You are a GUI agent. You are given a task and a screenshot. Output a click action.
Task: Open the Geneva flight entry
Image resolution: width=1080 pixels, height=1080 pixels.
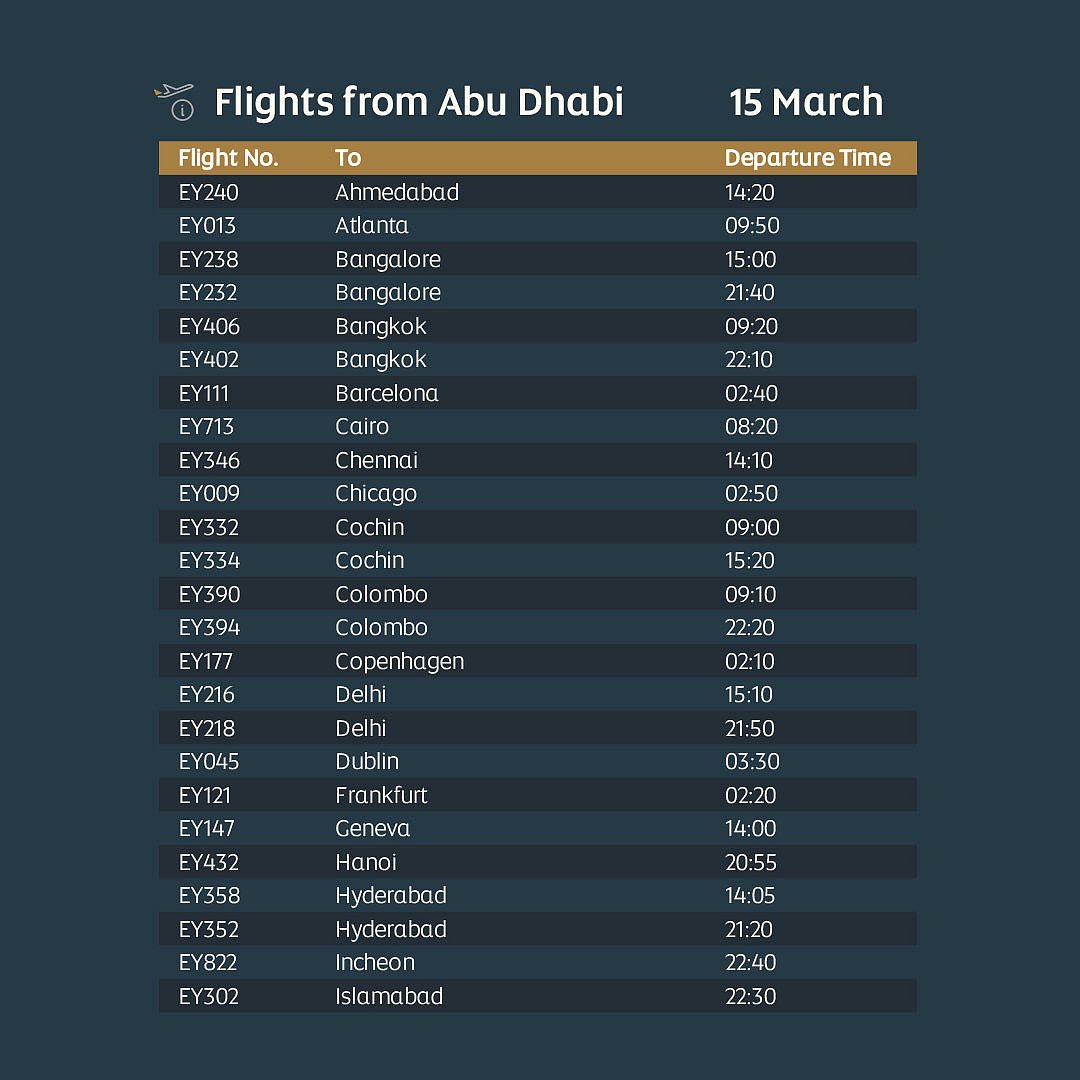[x=373, y=828]
